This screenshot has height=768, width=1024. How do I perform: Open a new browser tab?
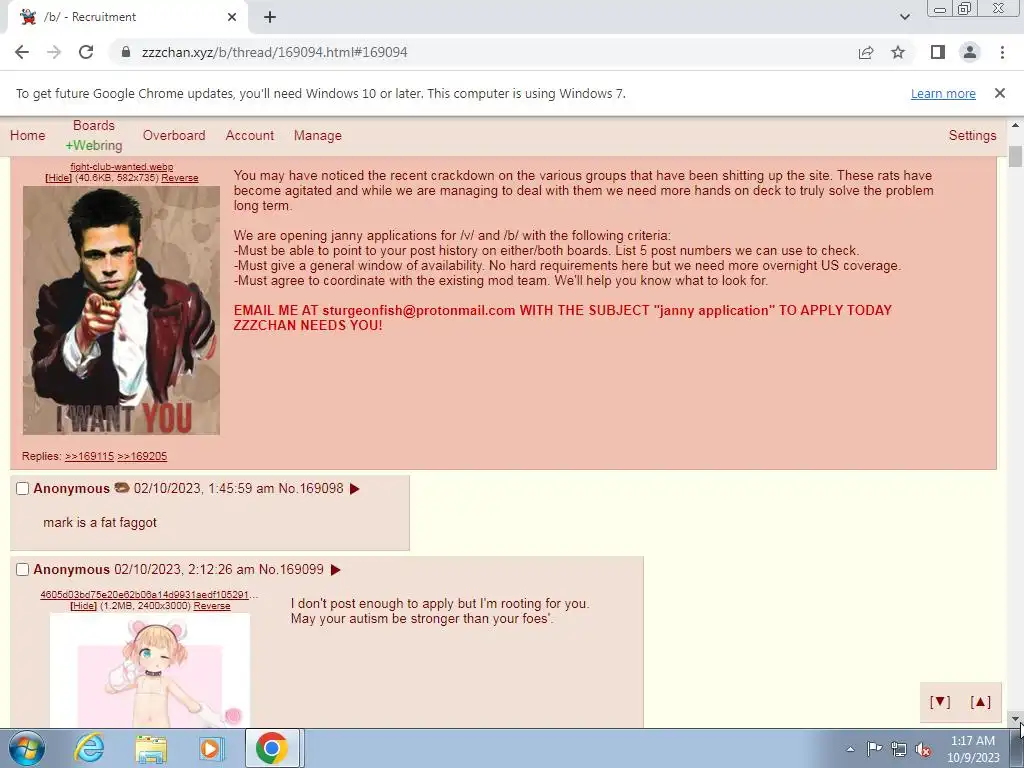(x=270, y=17)
